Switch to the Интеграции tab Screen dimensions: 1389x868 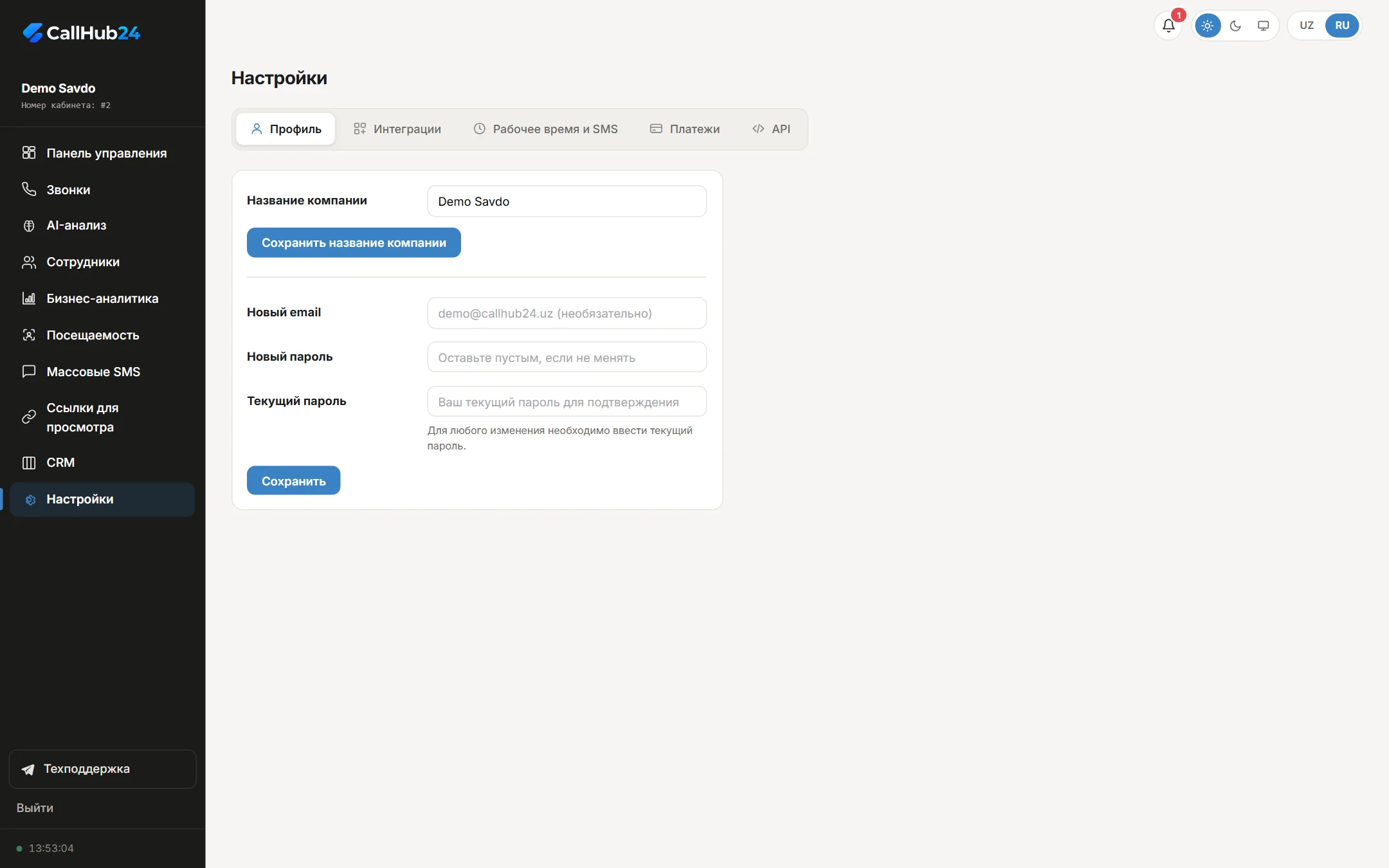[x=397, y=129]
